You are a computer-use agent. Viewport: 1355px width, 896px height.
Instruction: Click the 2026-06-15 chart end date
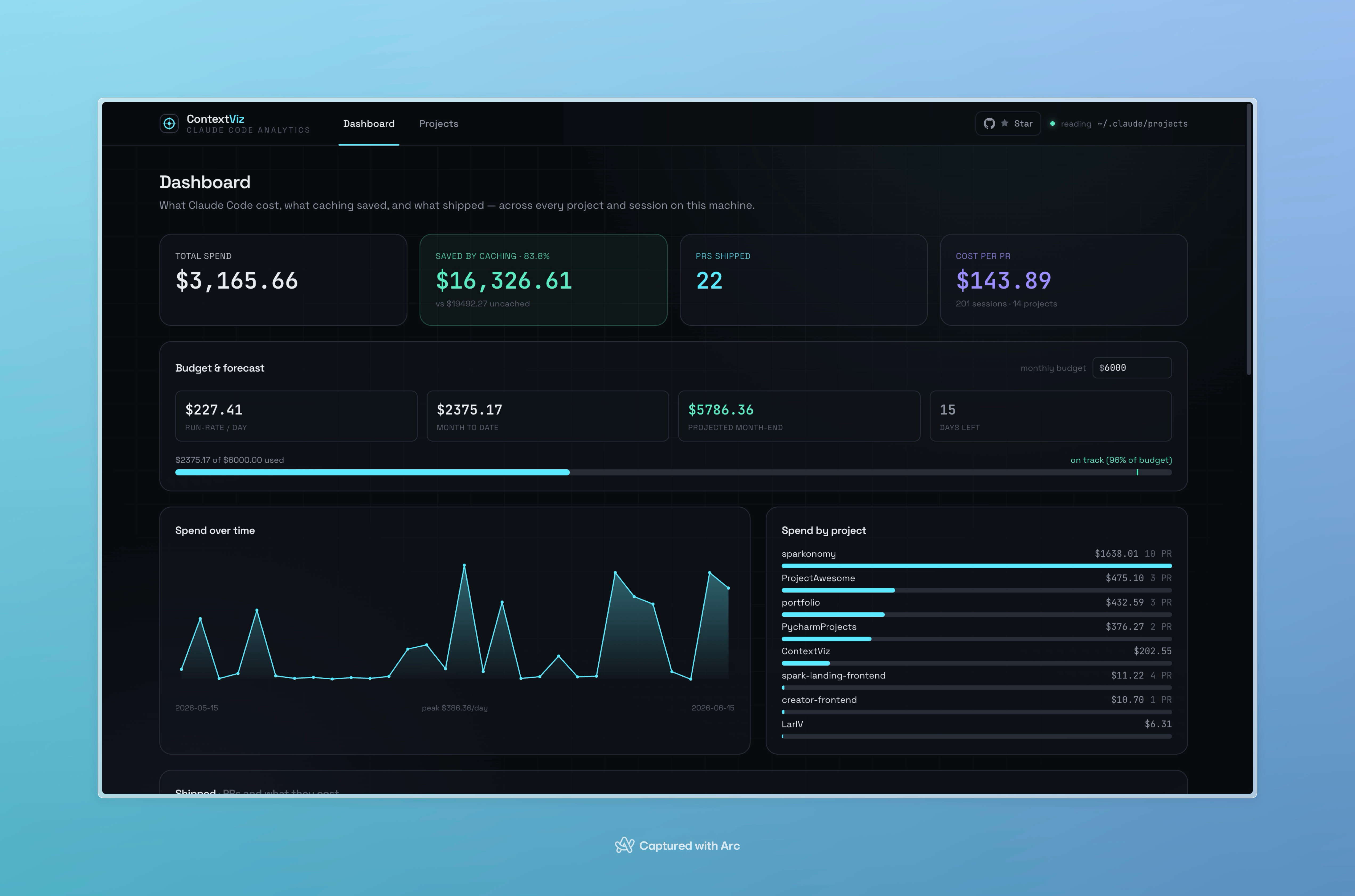point(713,708)
